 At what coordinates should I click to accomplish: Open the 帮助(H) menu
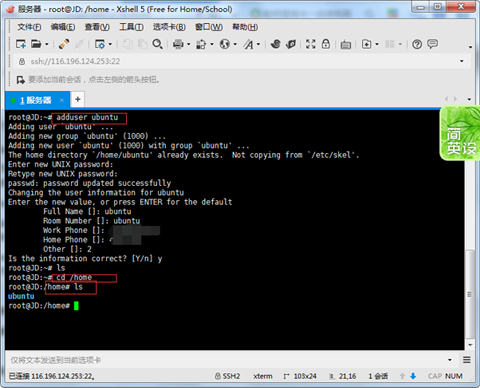click(245, 27)
